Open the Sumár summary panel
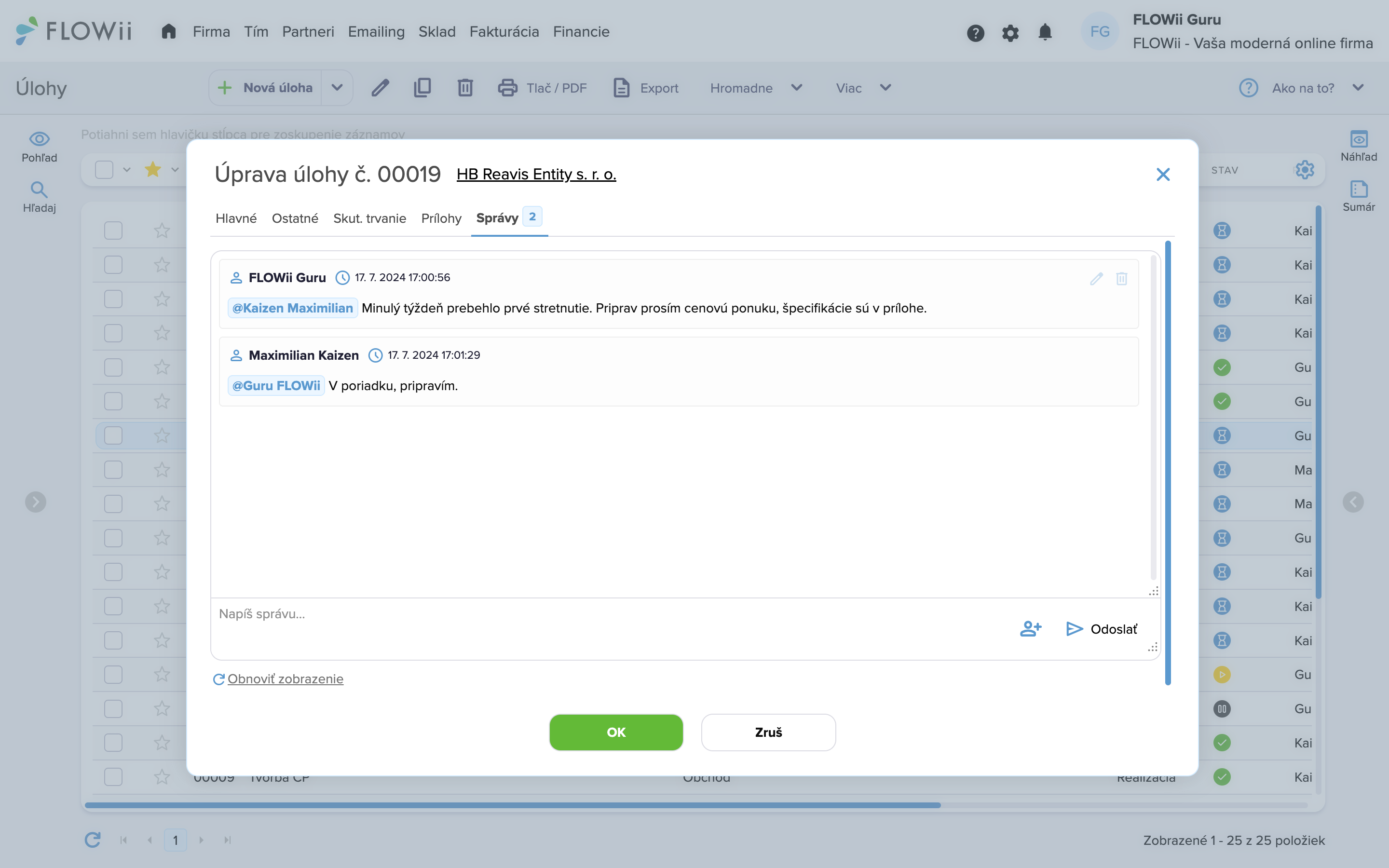 [1359, 196]
